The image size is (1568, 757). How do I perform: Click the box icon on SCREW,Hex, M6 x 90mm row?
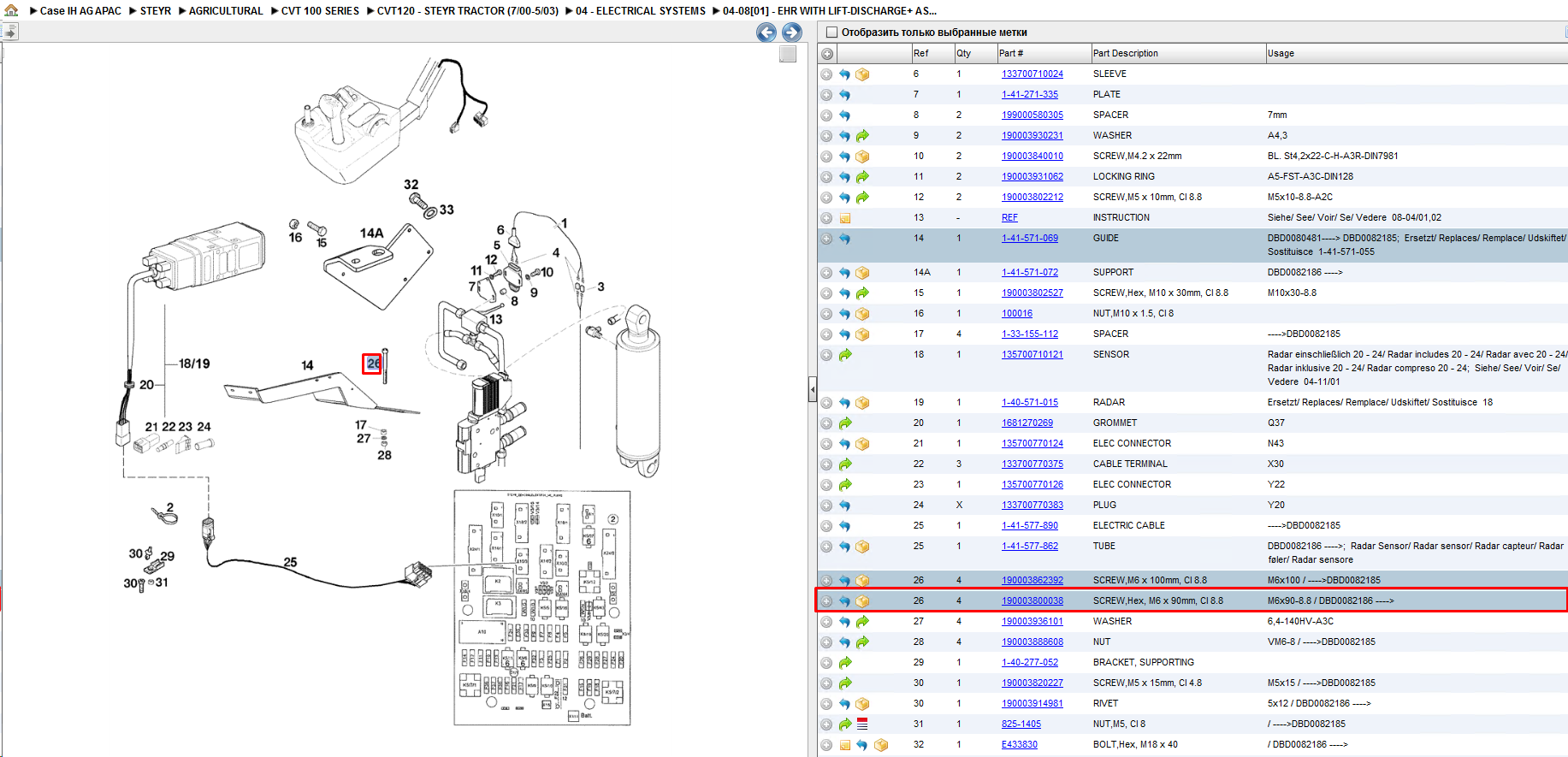pos(862,601)
